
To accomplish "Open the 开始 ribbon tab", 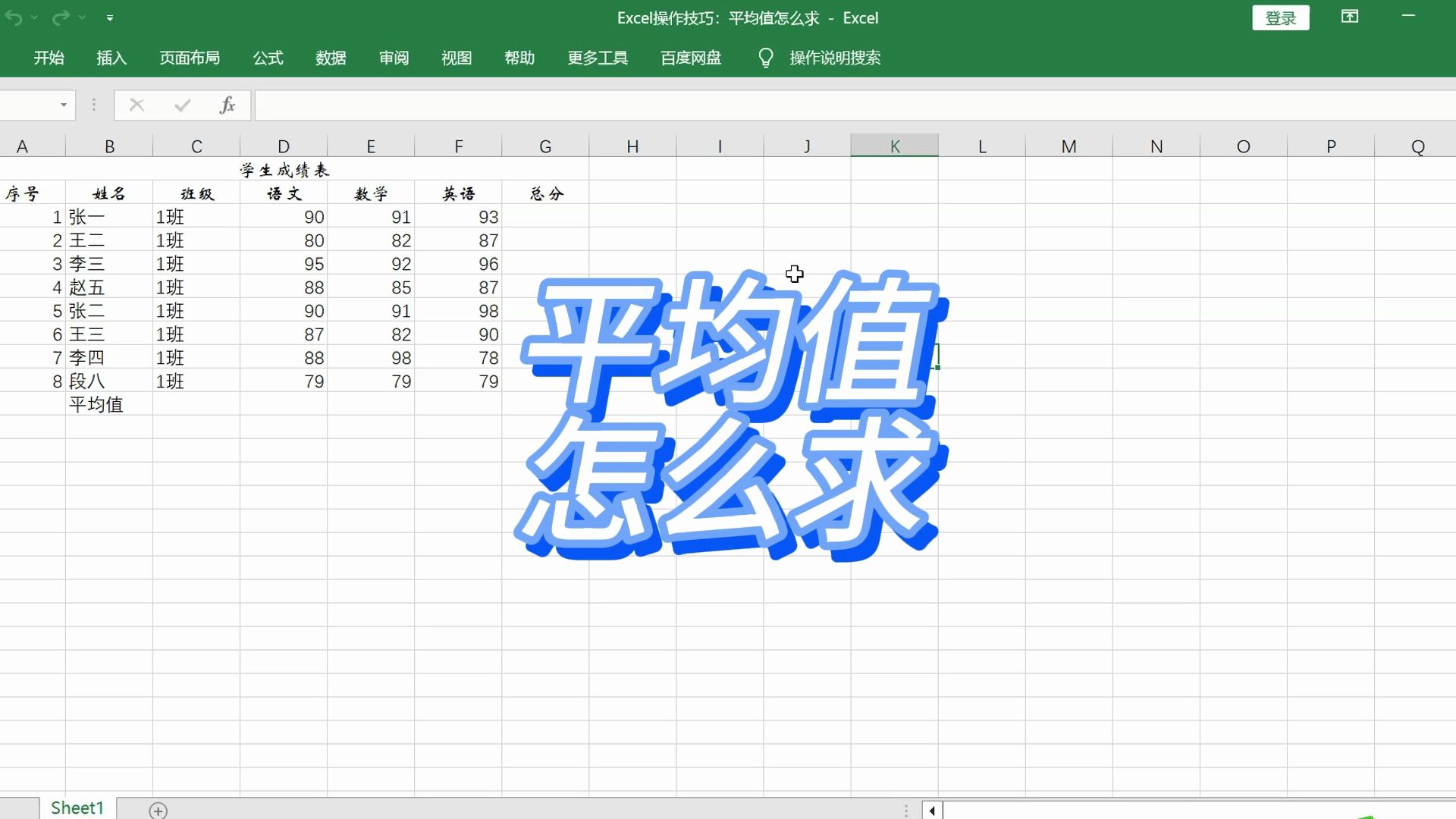I will [x=49, y=58].
